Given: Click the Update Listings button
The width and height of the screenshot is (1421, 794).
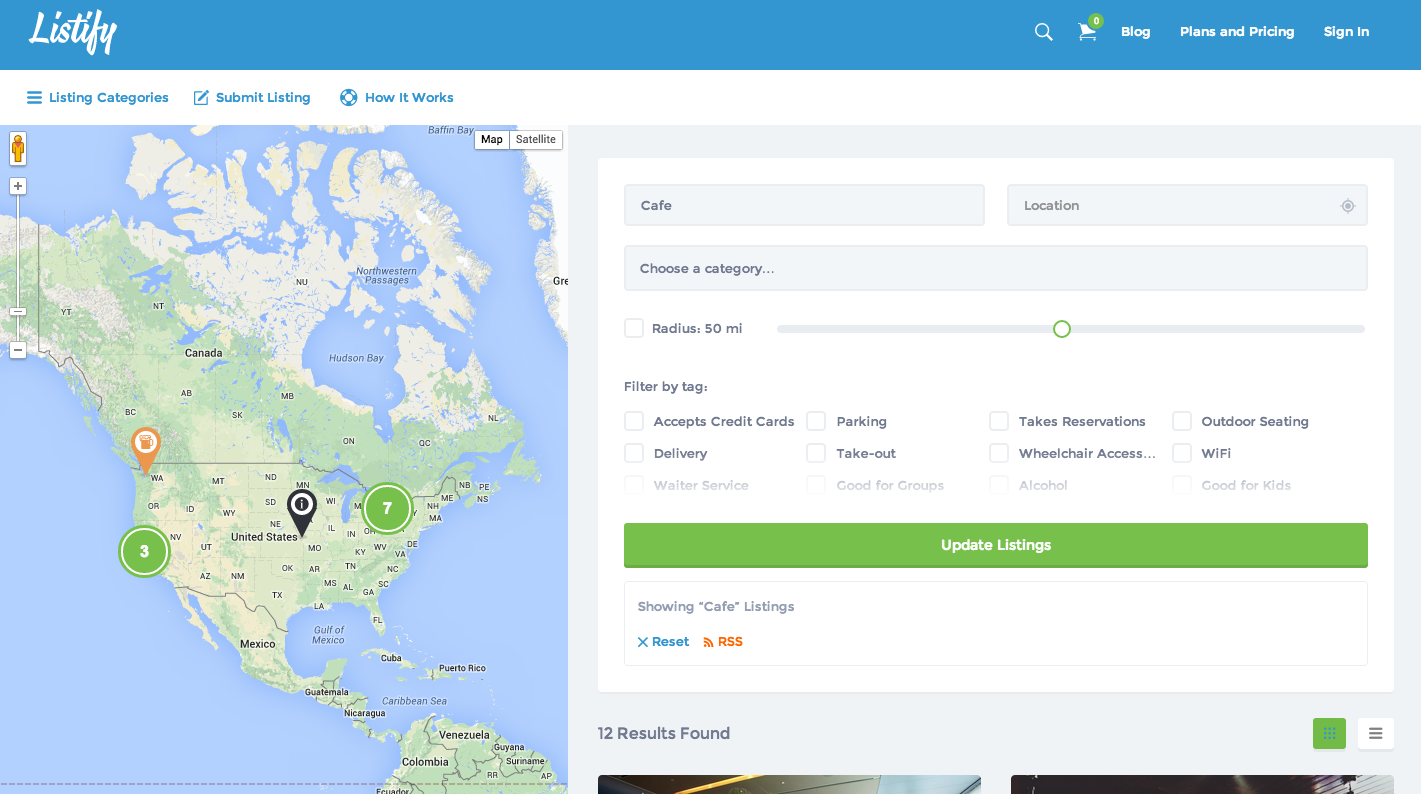Looking at the screenshot, I should [x=995, y=545].
